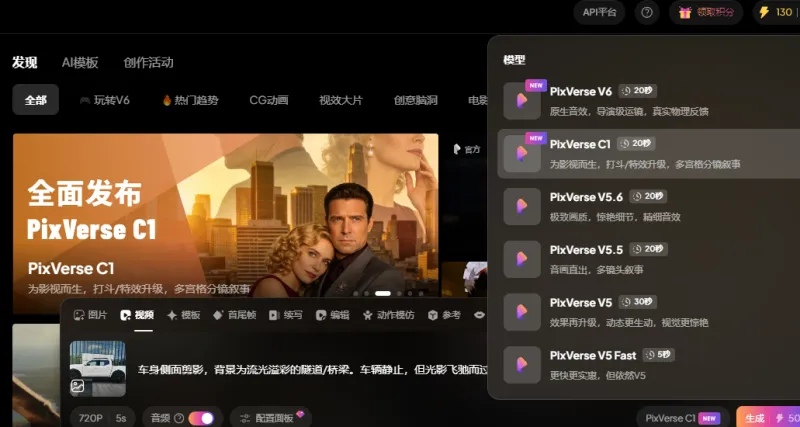Choose the PixVerse V5 30秒 model
Image resolution: width=800 pixels, height=427 pixels.
[648, 312]
